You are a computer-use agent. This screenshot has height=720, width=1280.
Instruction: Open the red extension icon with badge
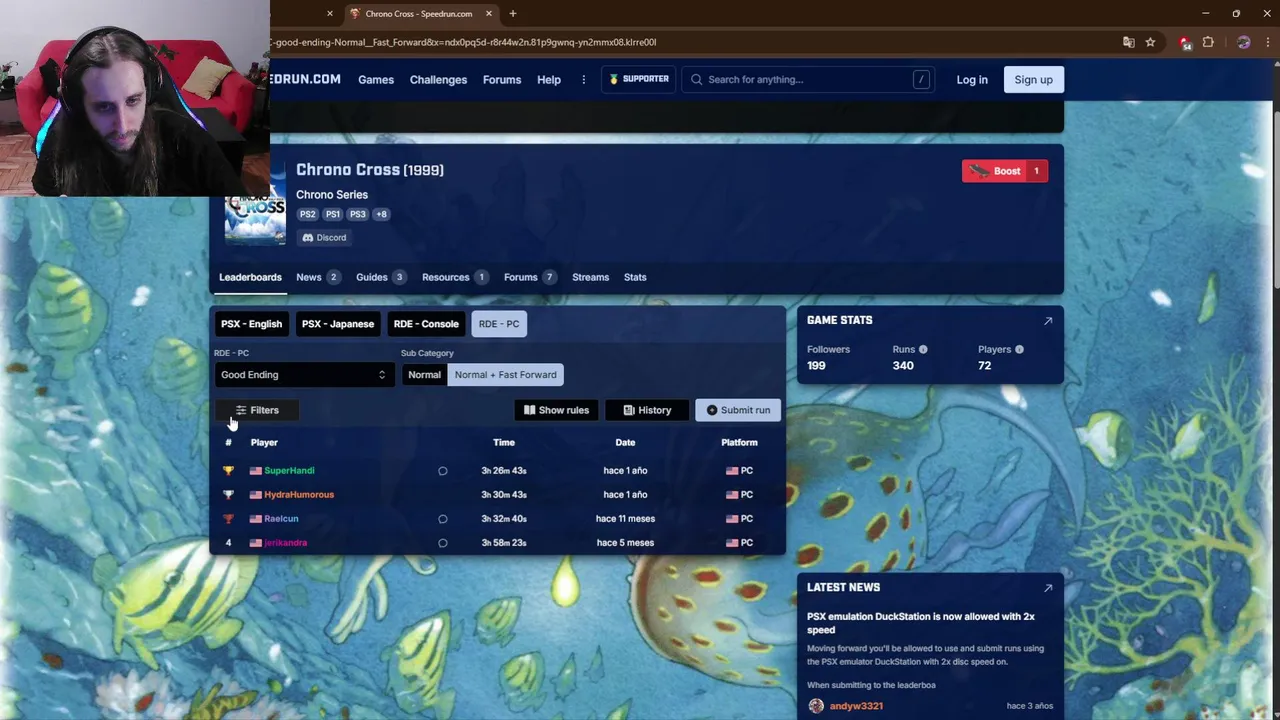pyautogui.click(x=1185, y=42)
